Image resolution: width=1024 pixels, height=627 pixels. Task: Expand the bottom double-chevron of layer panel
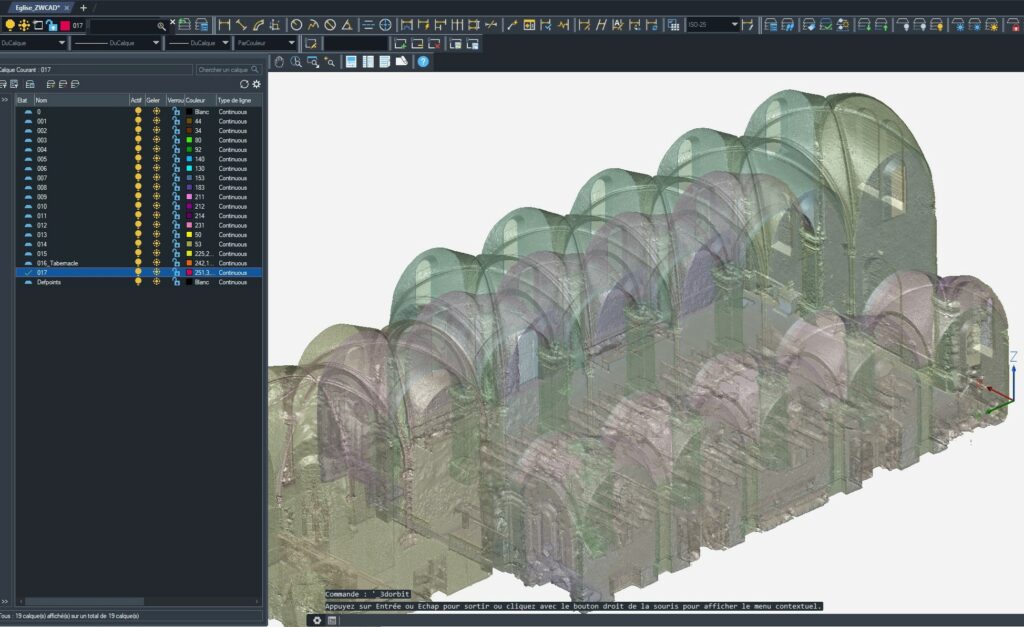(5, 602)
